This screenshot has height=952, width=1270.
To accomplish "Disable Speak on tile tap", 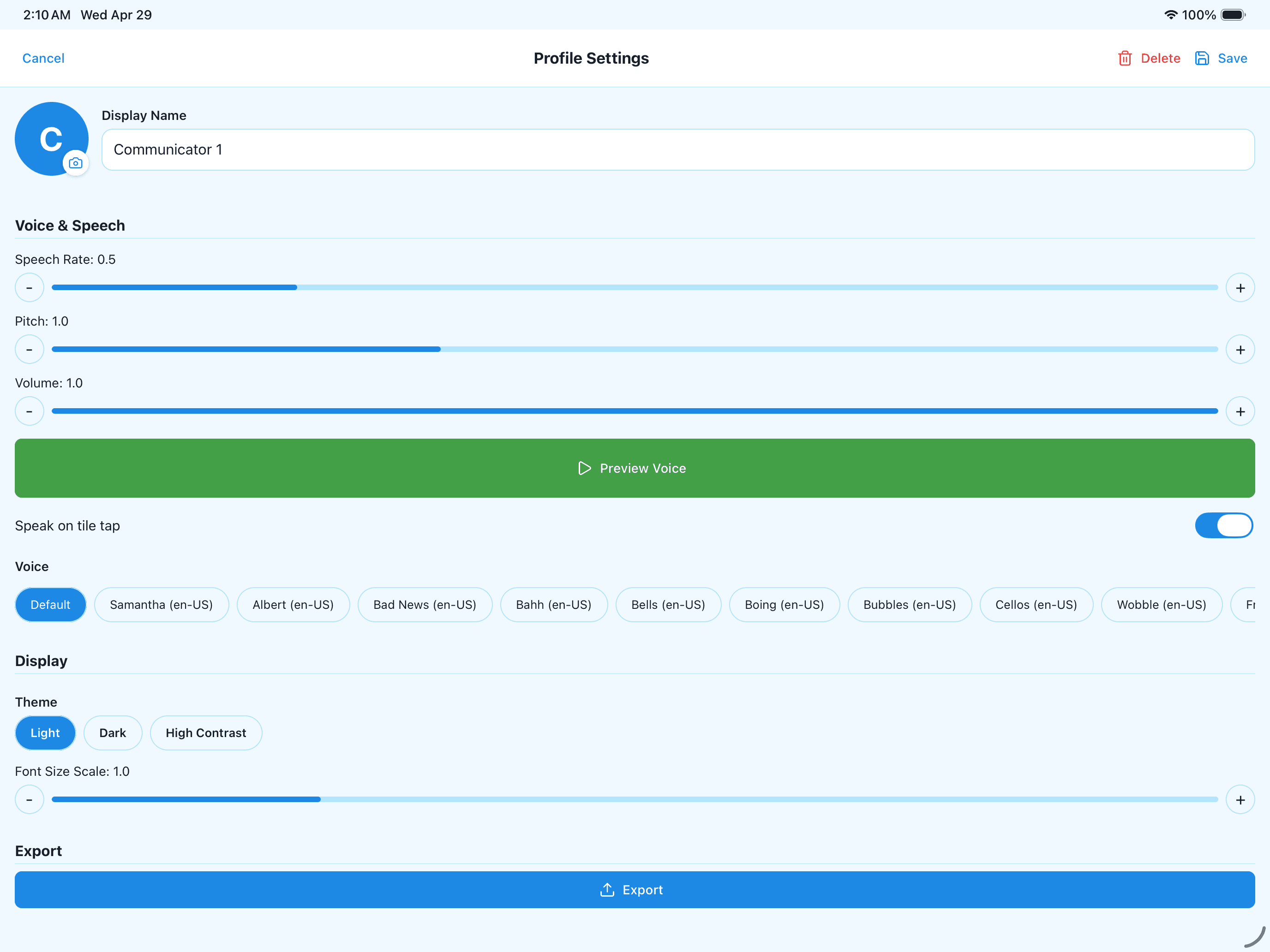I will (1224, 525).
